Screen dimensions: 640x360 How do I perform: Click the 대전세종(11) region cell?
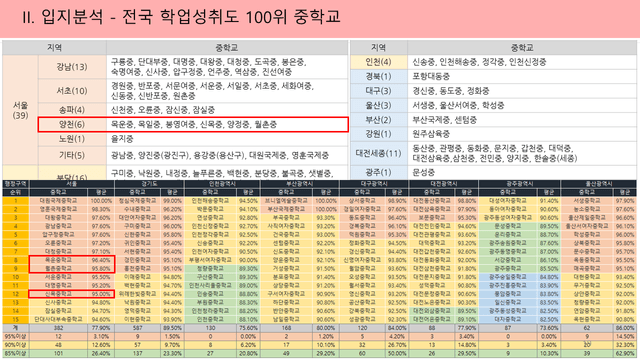tap(379, 153)
